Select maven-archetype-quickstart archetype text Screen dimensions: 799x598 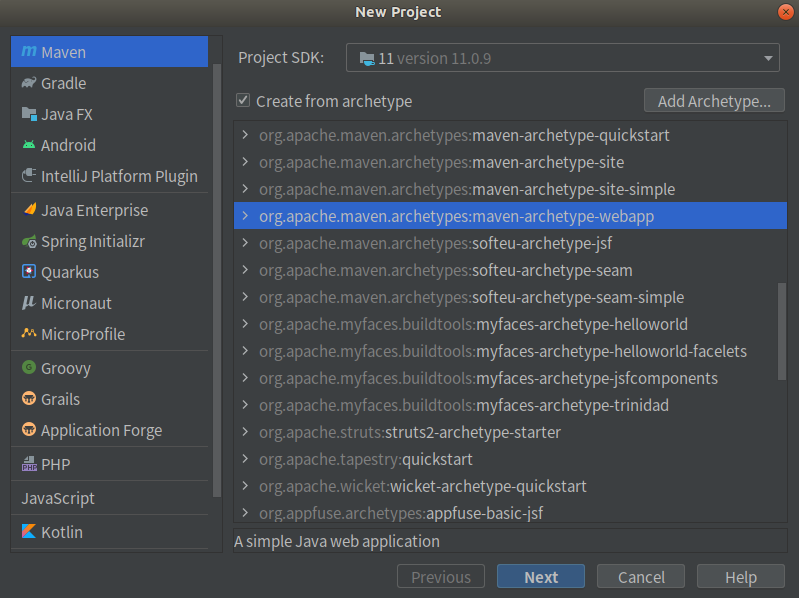tap(464, 135)
